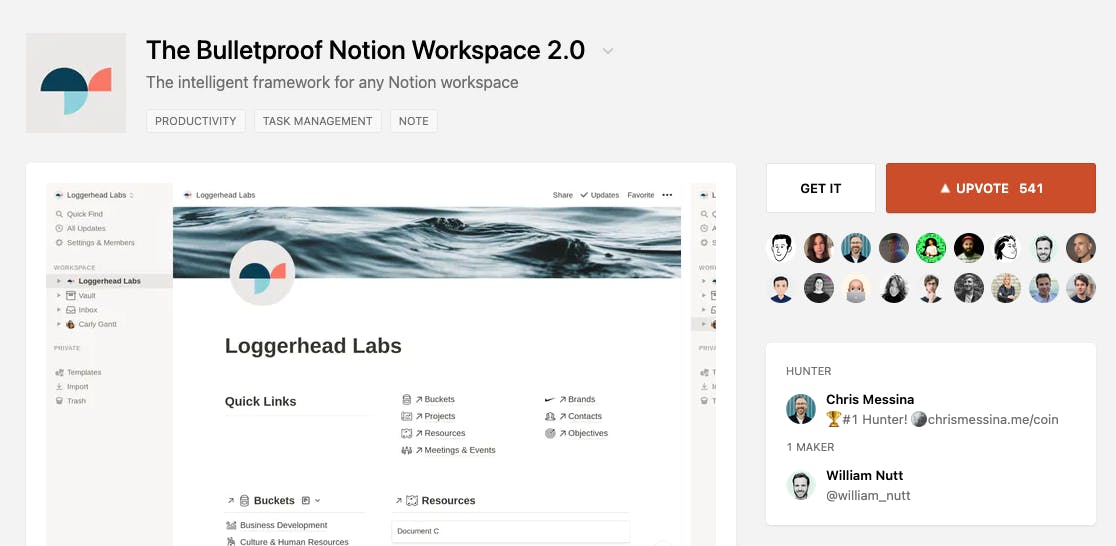Open the Document C resource card

click(x=510, y=531)
